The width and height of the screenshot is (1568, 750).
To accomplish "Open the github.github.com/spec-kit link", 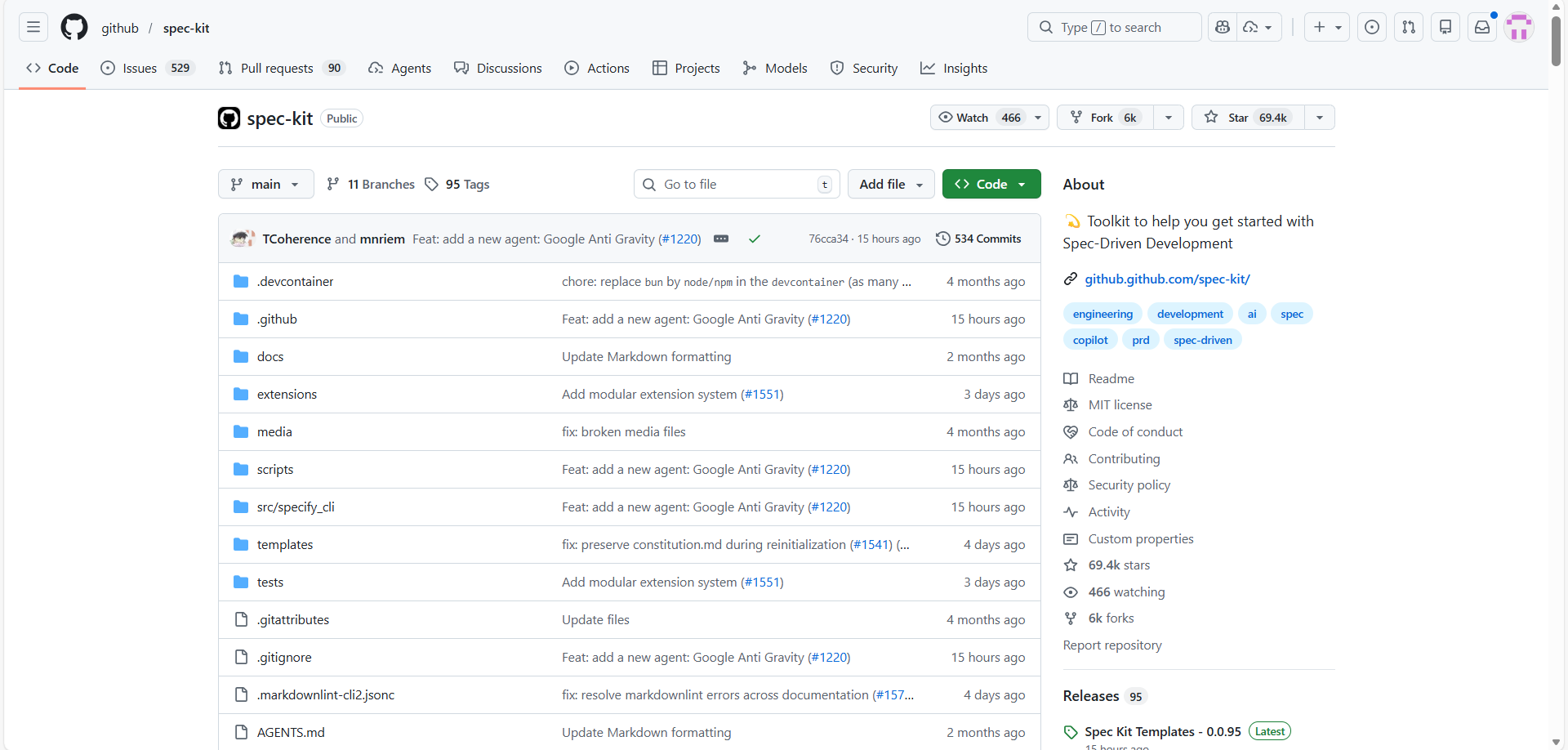I will pos(1167,279).
